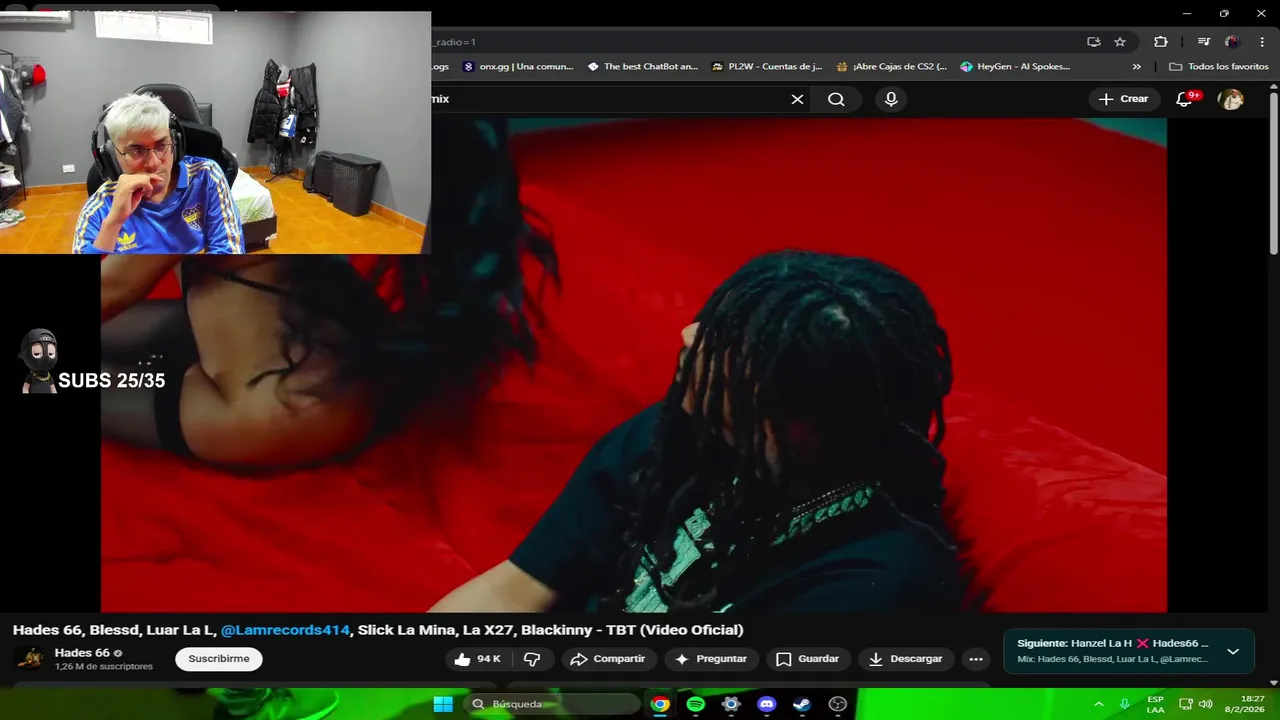Open network tray icon
Image resolution: width=1280 pixels, height=720 pixels.
point(1186,704)
